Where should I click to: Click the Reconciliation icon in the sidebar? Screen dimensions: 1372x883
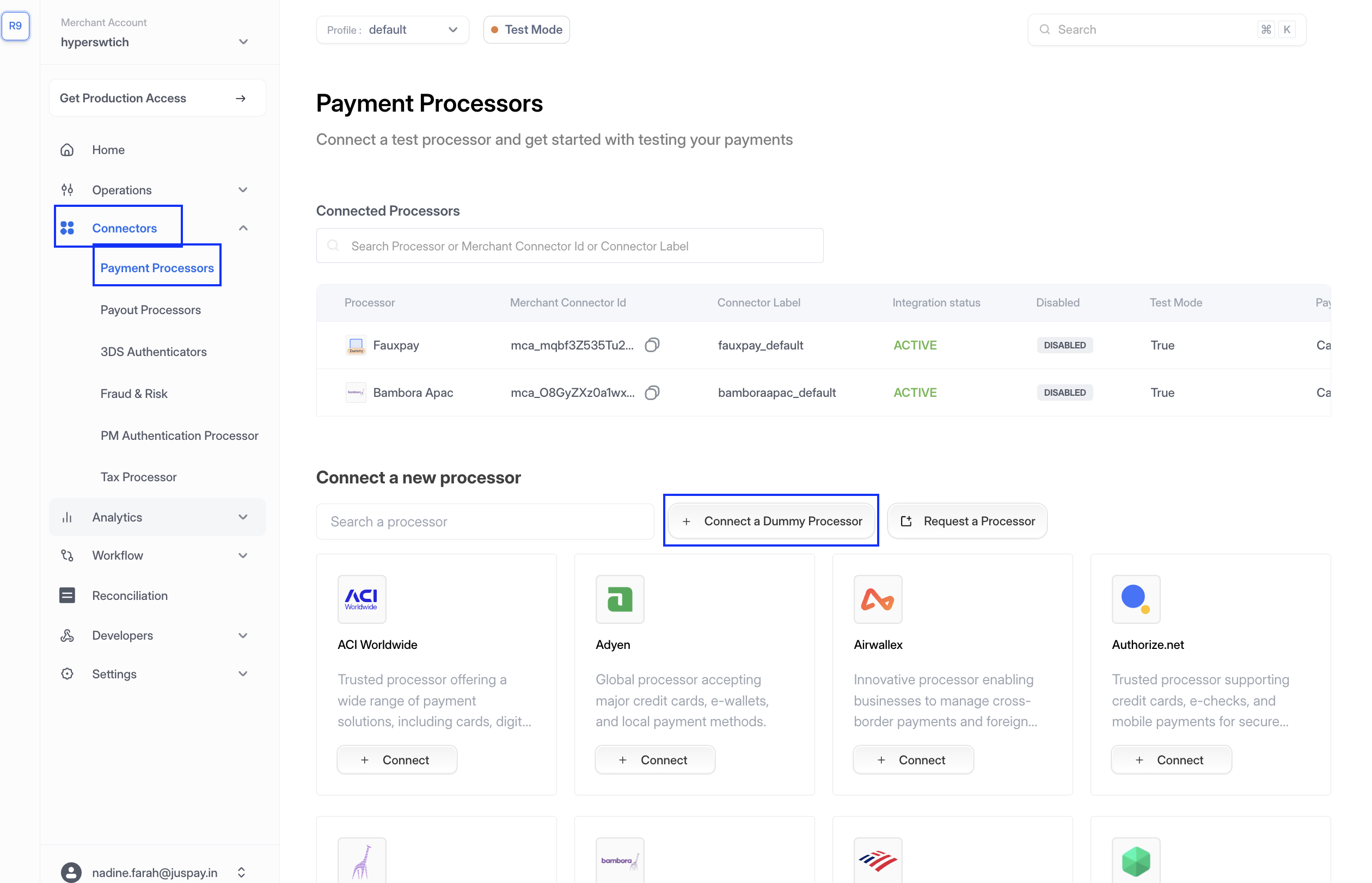click(x=67, y=595)
